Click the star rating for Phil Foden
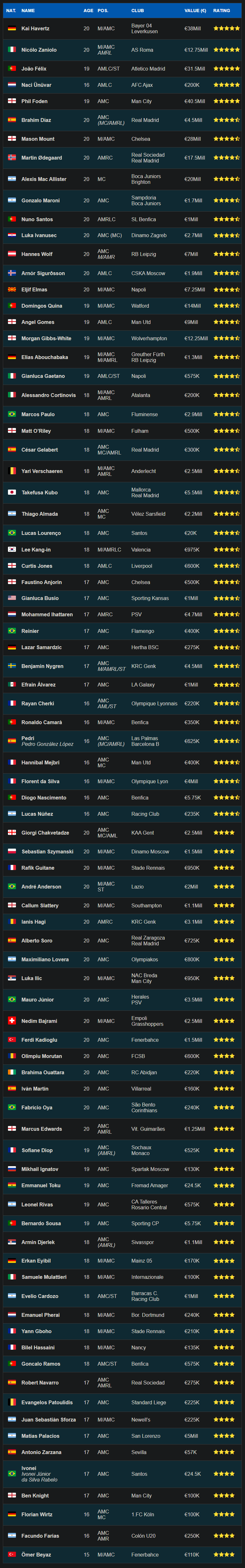 point(226,101)
